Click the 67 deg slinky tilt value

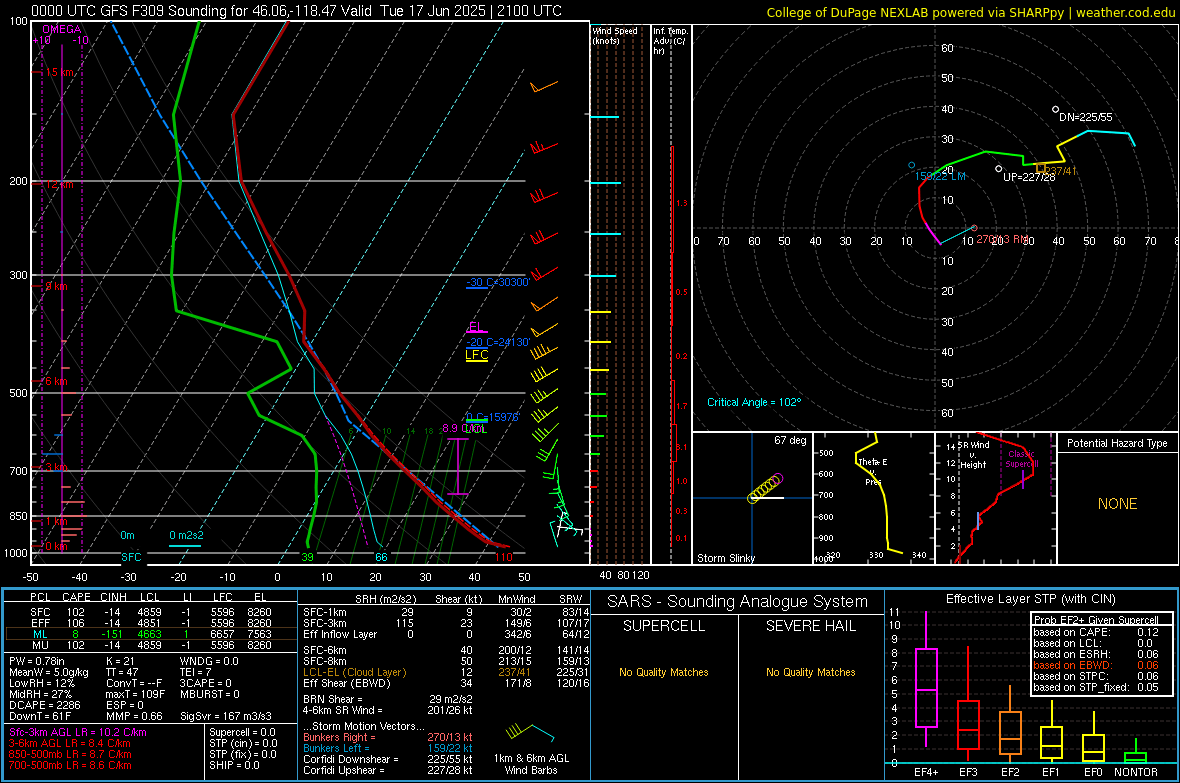coord(789,440)
